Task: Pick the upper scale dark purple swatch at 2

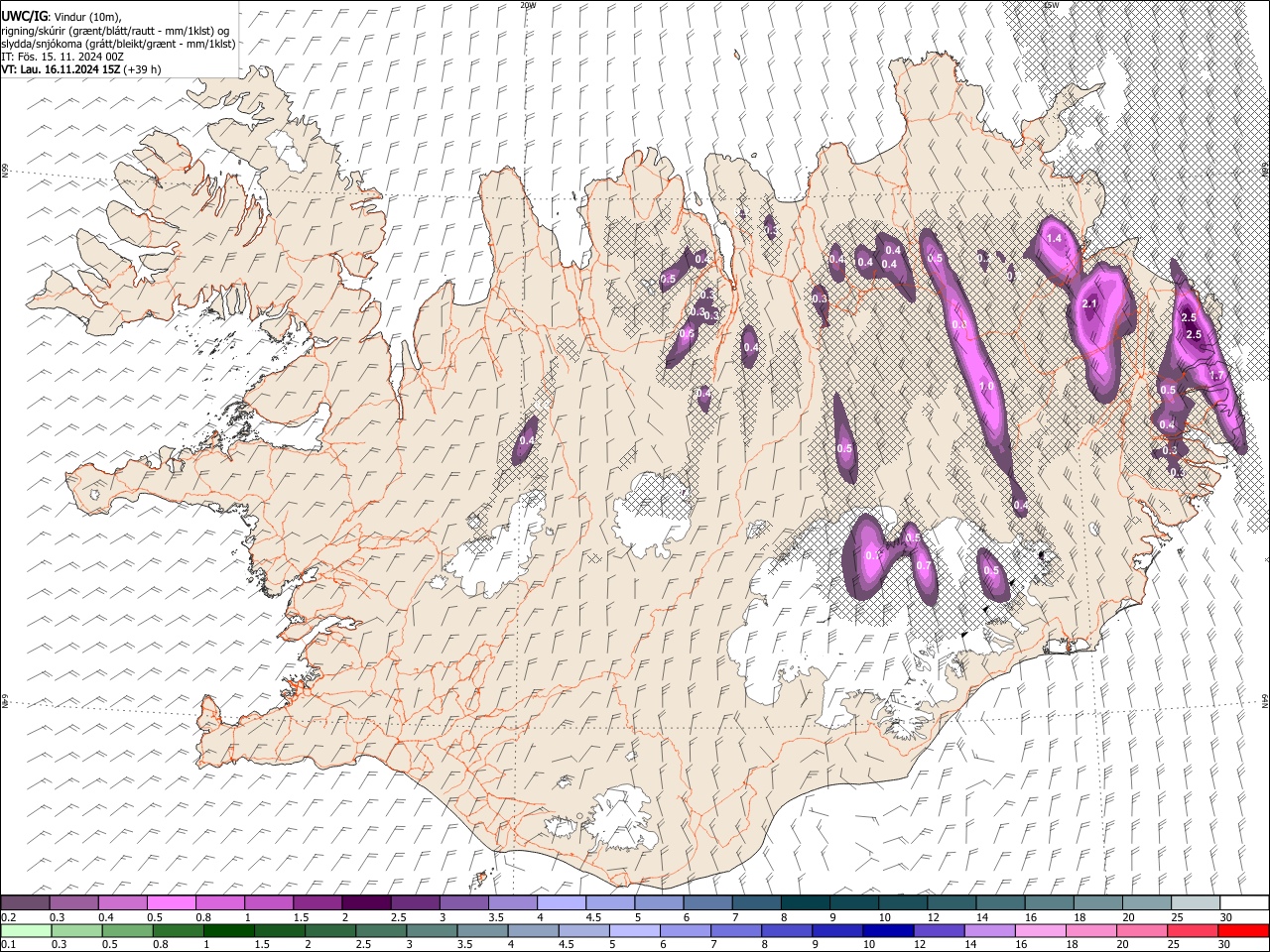Action: coord(366,903)
